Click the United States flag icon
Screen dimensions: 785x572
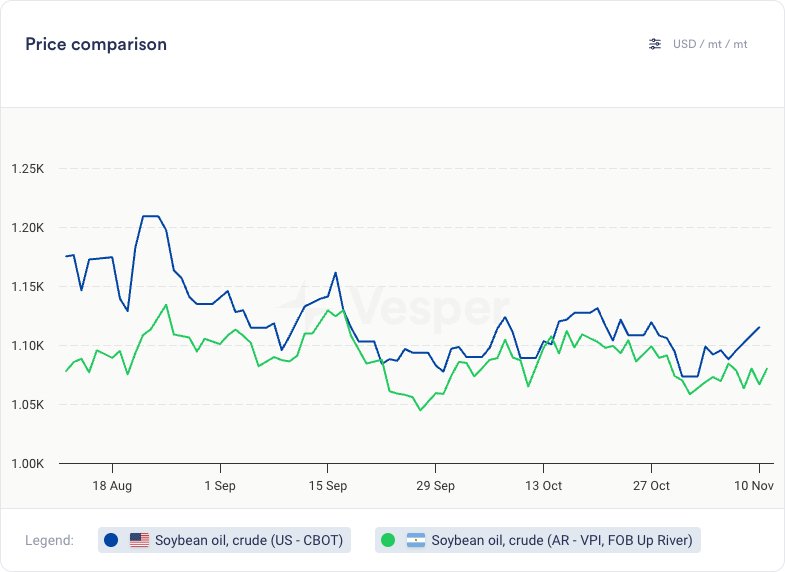[x=139, y=541]
